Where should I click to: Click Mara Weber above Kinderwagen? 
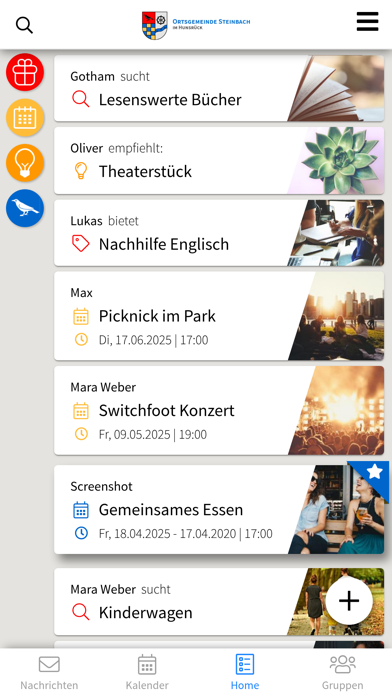pyautogui.click(x=103, y=589)
